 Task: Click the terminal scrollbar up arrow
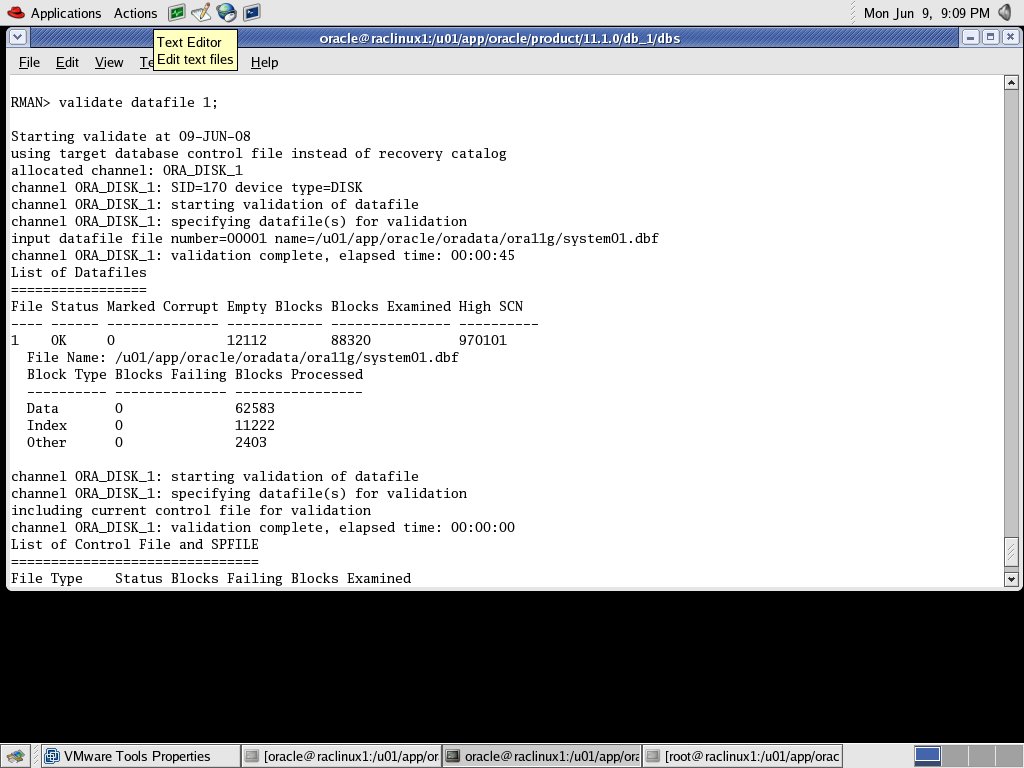point(1011,82)
